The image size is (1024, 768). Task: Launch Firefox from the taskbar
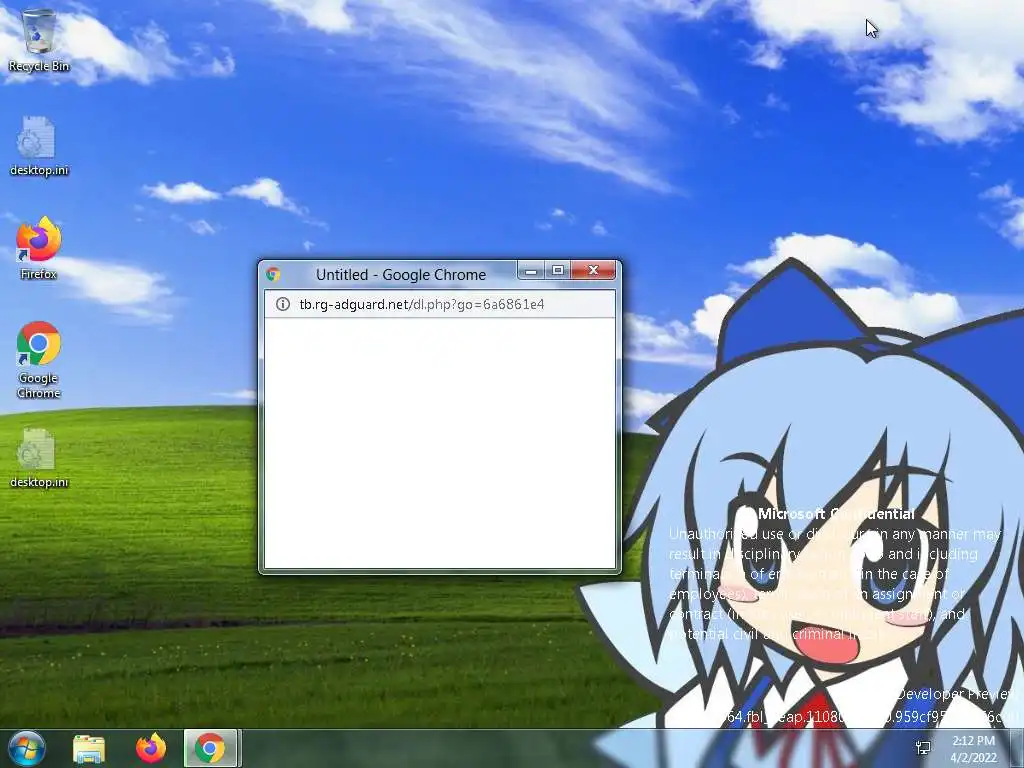click(151, 748)
